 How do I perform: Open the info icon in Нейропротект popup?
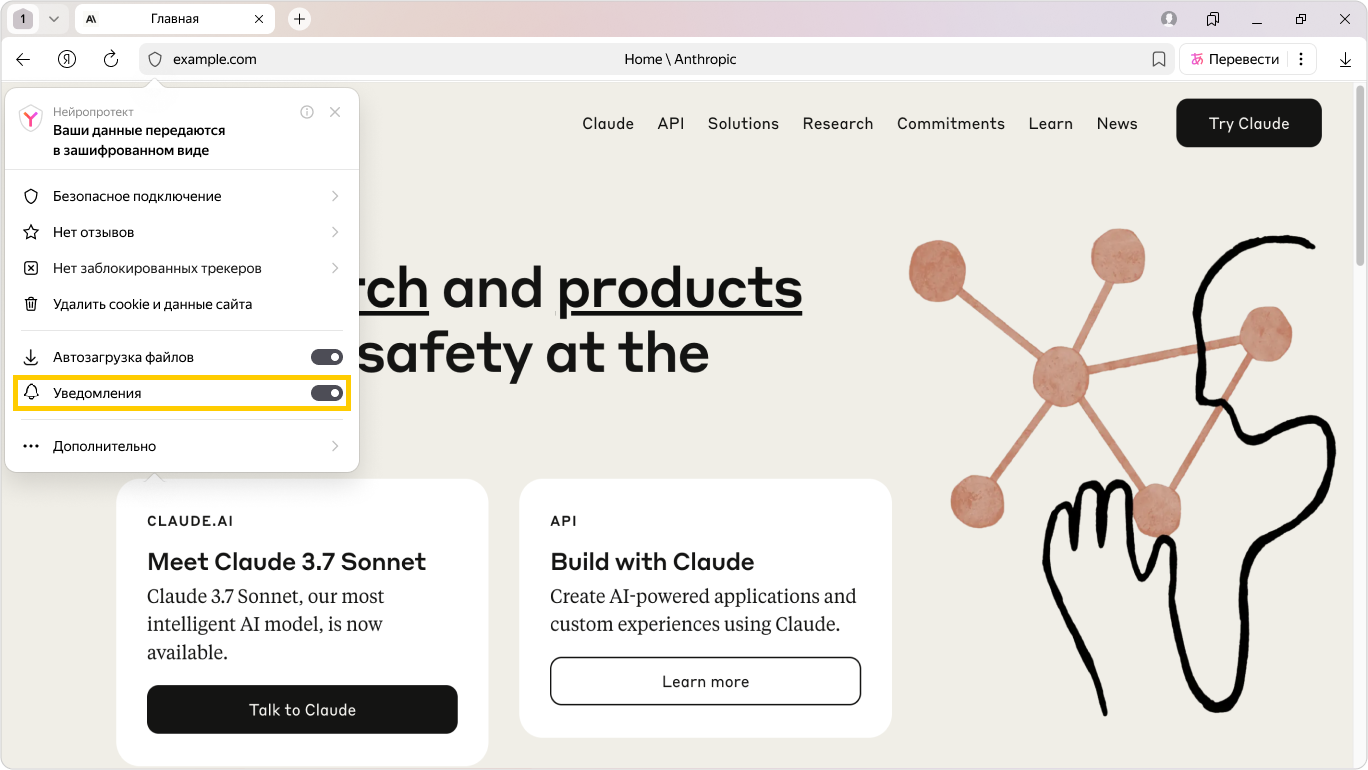pos(307,112)
